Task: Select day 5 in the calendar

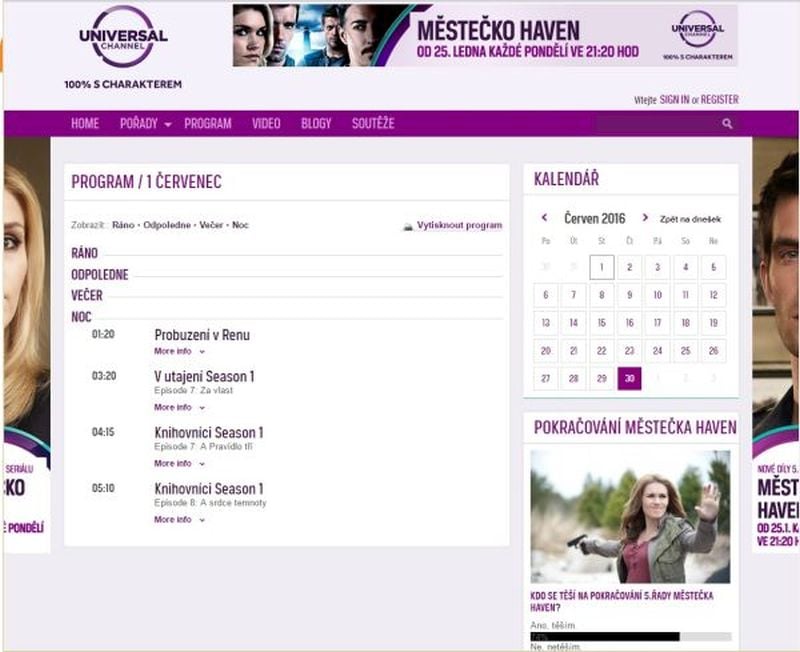Action: (x=713, y=267)
